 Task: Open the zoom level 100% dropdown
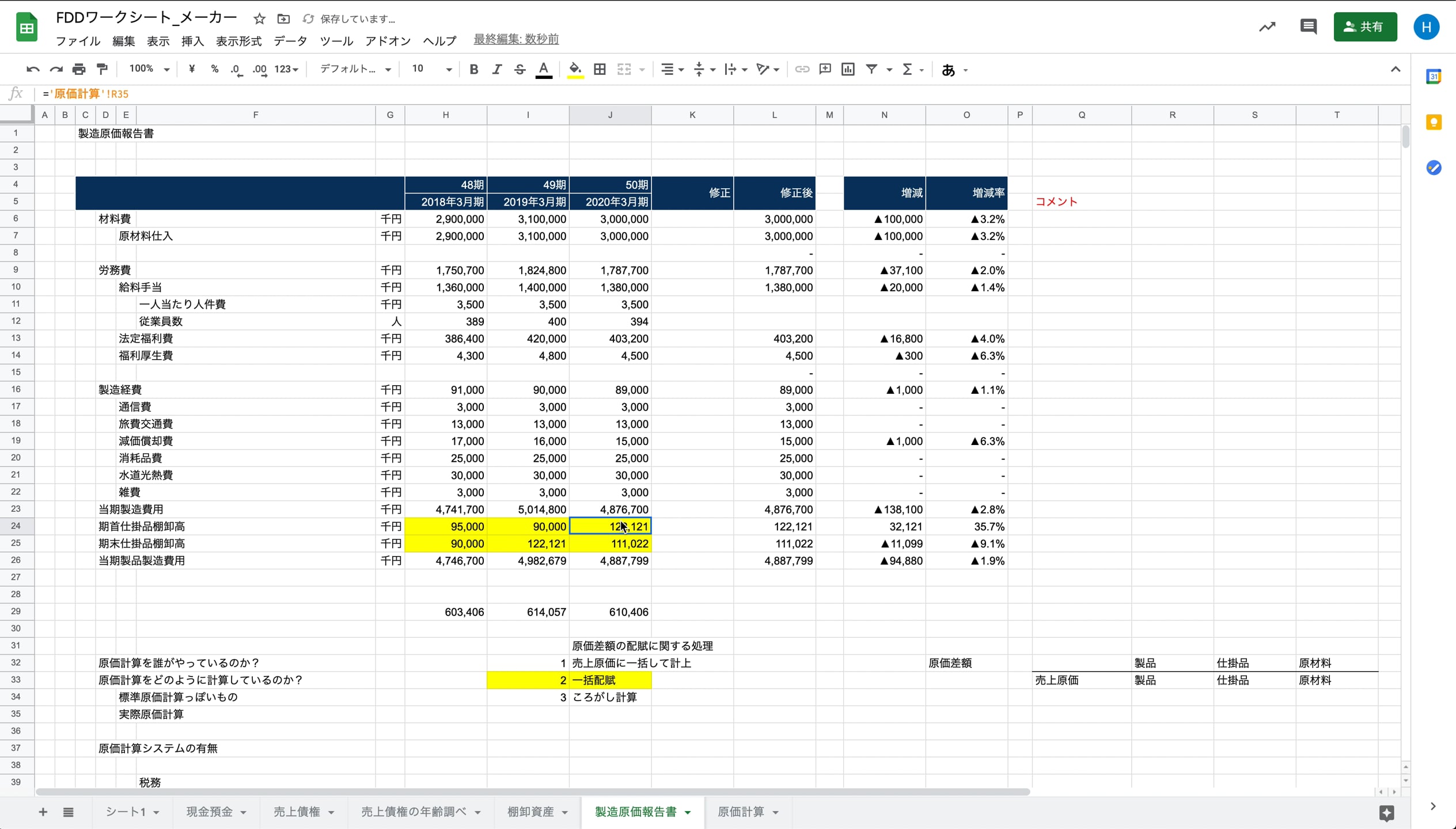[x=147, y=69]
